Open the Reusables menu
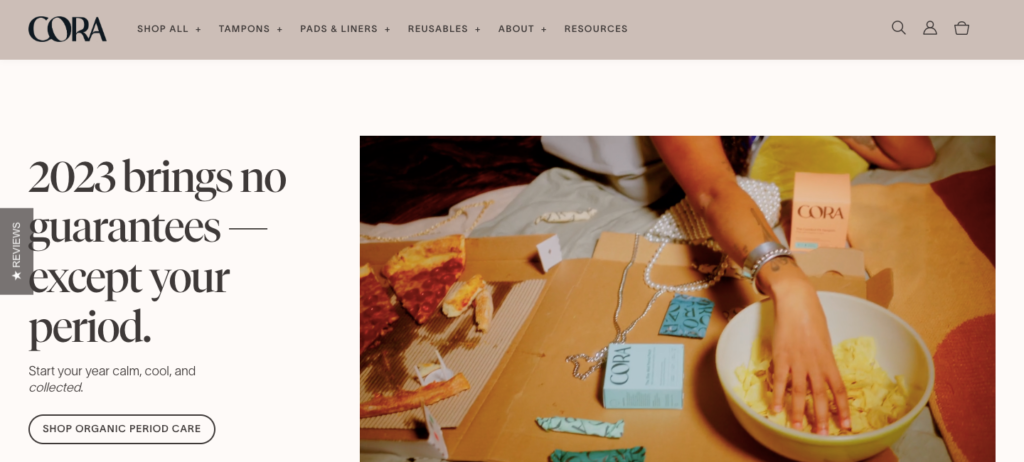 coord(438,29)
